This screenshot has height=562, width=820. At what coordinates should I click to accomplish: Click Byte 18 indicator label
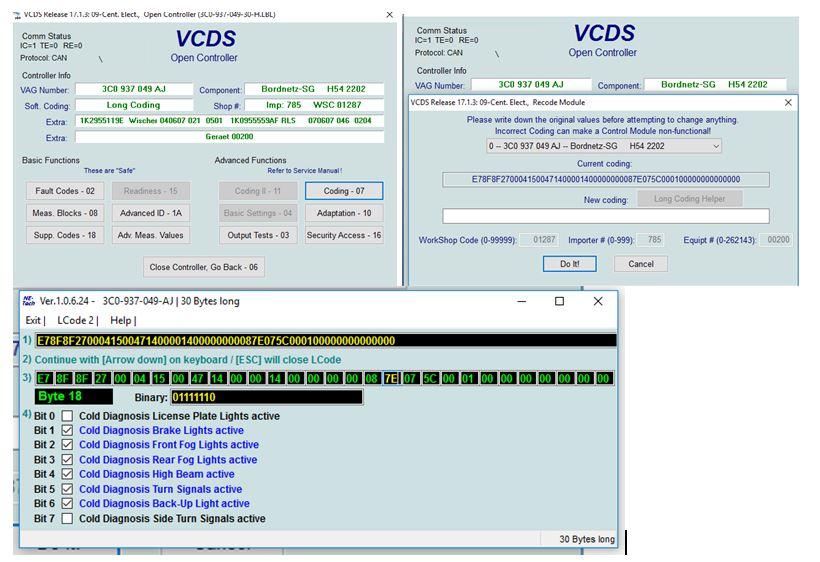click(74, 397)
